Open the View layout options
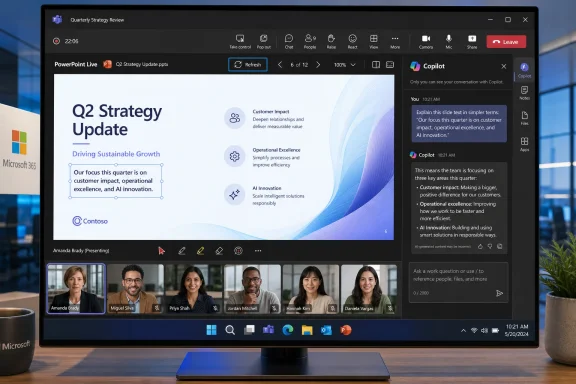 point(374,42)
